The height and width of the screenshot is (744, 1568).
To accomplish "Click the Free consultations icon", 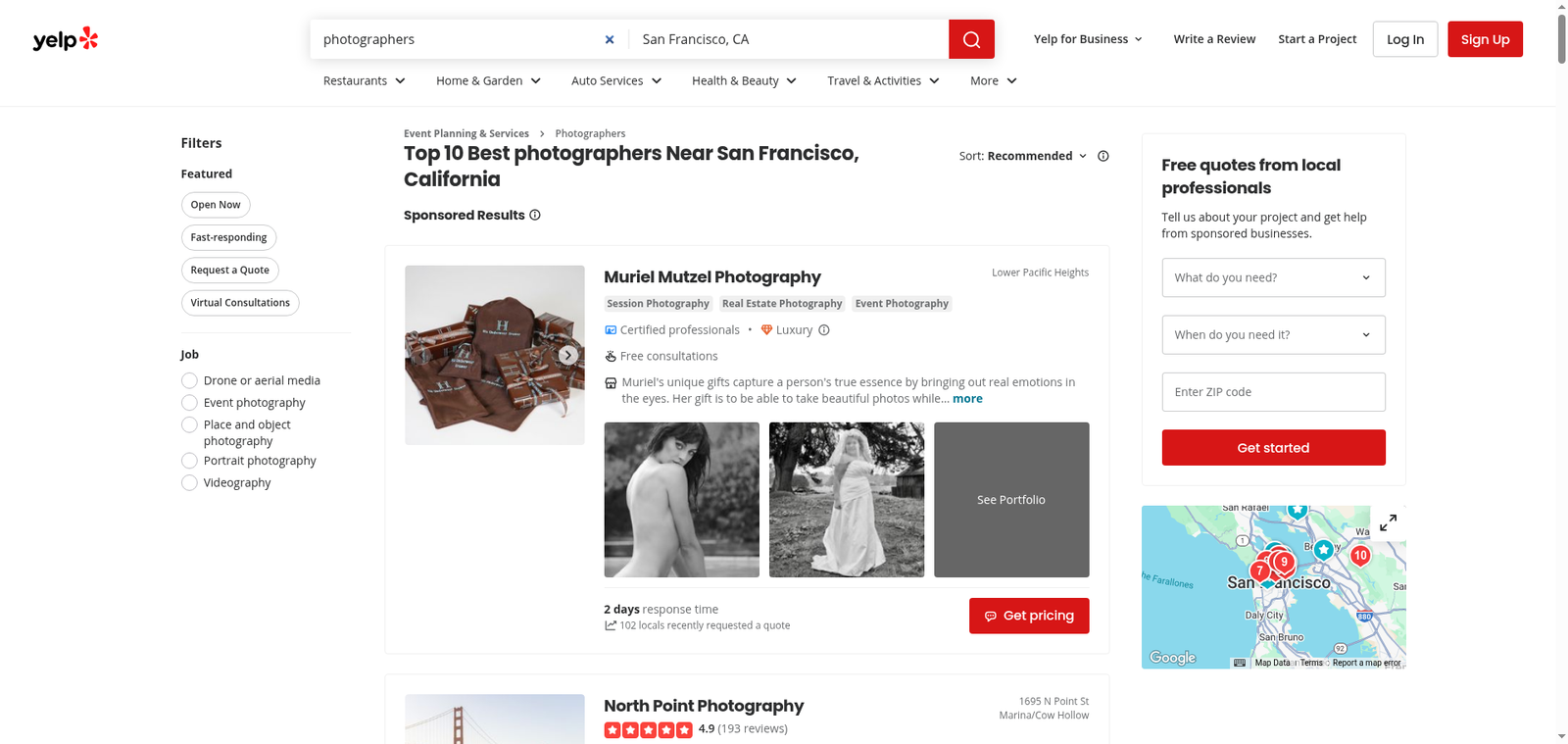I will [x=611, y=356].
